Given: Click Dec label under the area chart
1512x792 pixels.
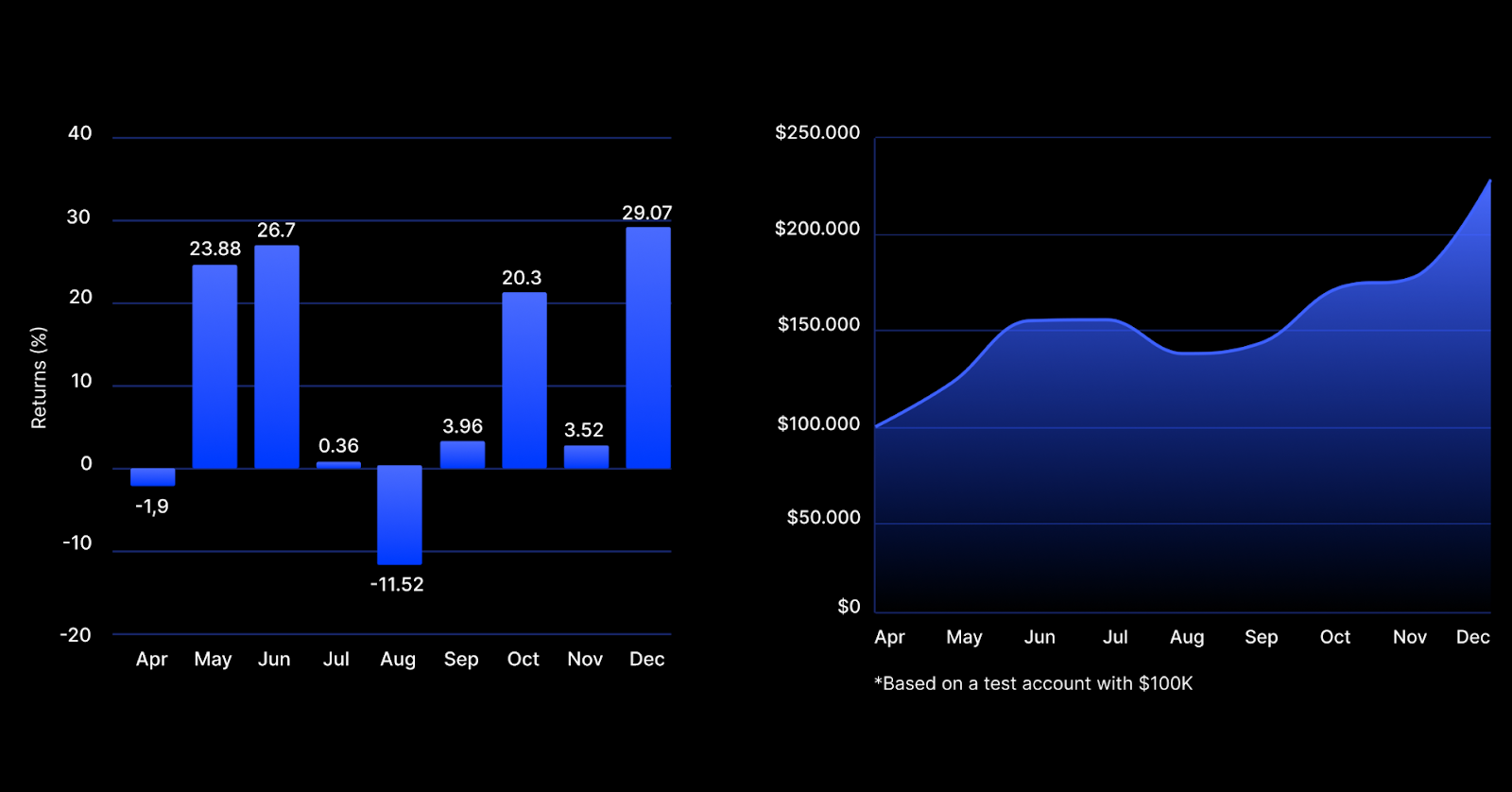Looking at the screenshot, I should coord(1473,637).
